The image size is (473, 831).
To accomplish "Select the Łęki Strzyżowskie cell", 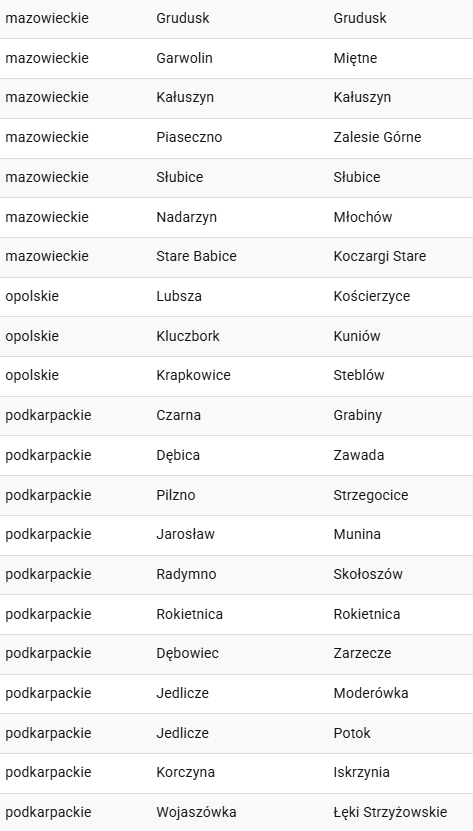I will point(390,812).
